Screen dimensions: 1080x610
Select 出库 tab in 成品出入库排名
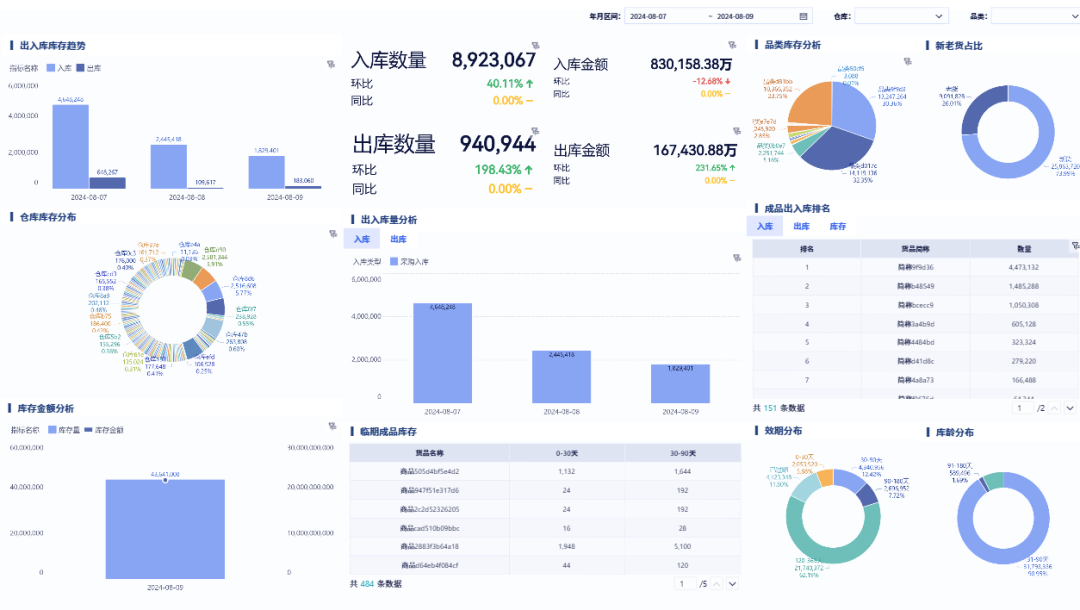pyautogui.click(x=801, y=226)
